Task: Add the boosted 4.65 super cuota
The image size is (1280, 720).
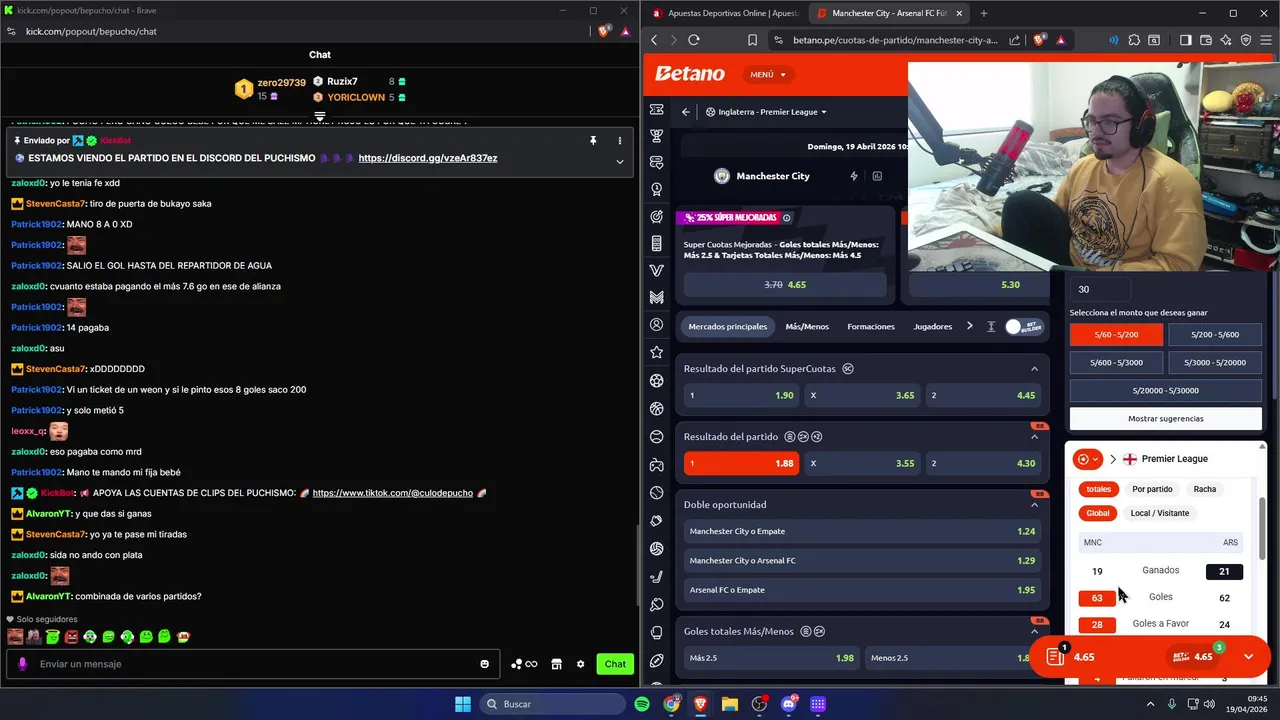Action: point(785,285)
